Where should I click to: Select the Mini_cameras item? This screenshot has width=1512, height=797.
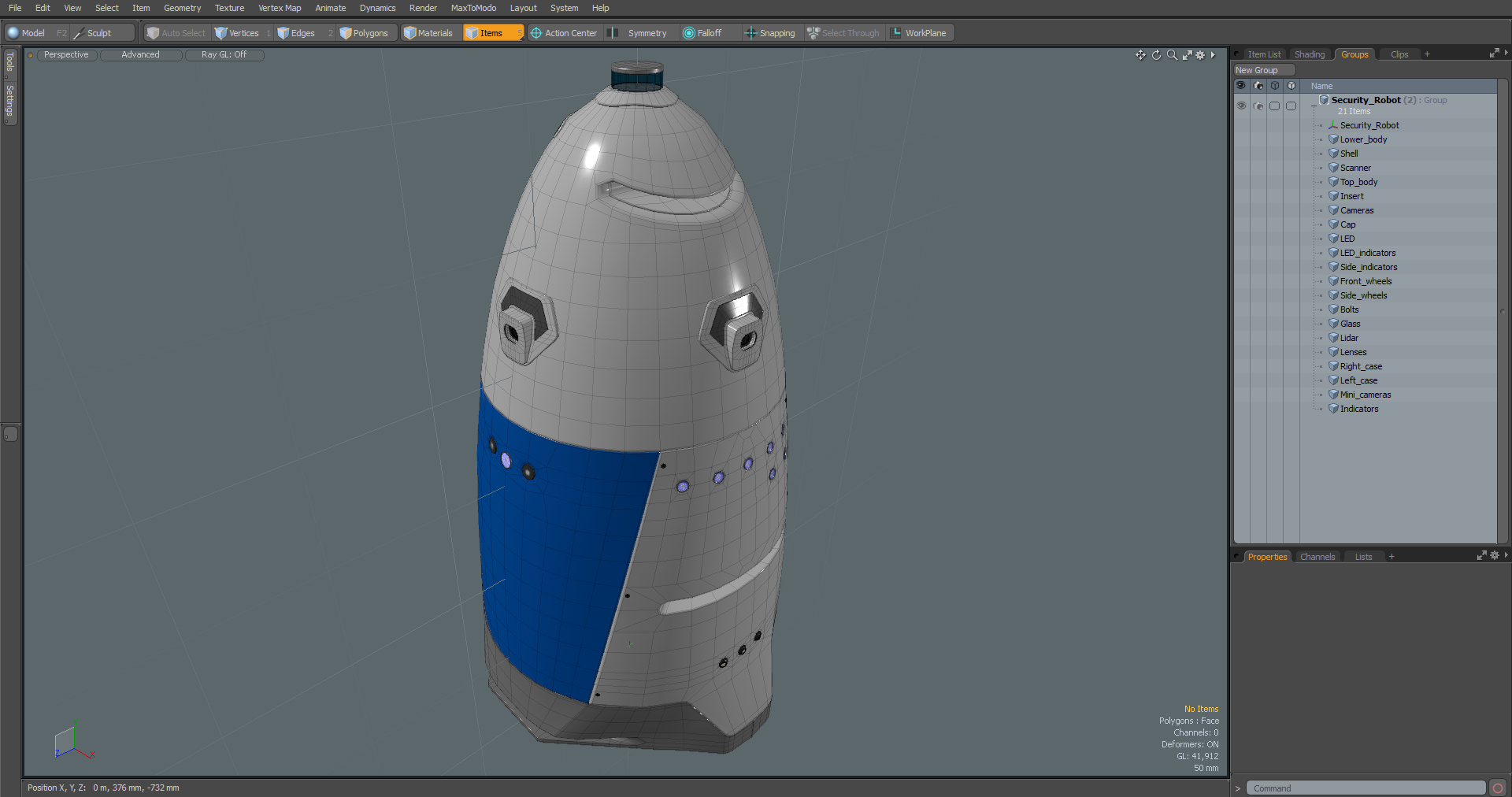pyautogui.click(x=1366, y=395)
